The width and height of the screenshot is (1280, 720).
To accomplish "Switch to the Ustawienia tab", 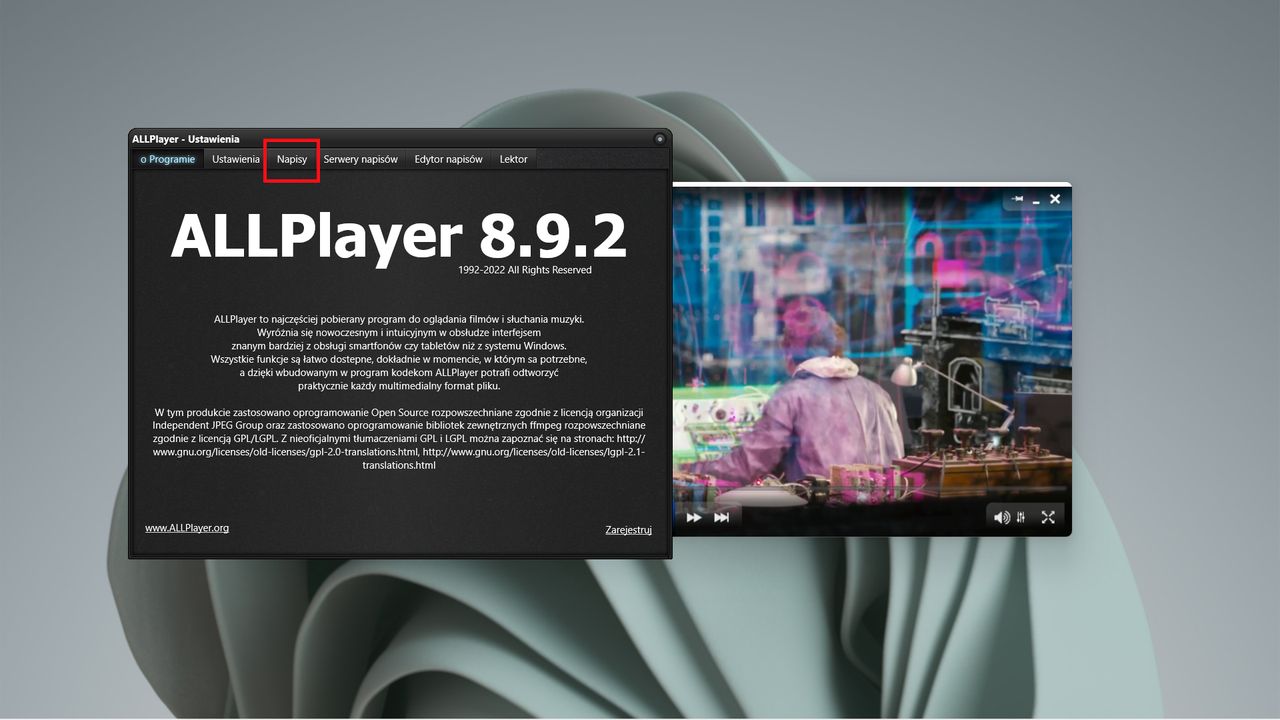I will click(x=236, y=159).
